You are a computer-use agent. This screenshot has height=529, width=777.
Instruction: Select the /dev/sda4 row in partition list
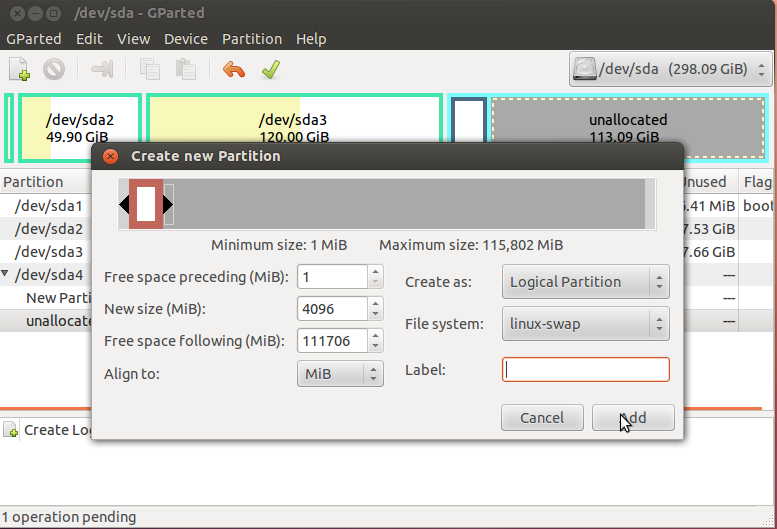[x=46, y=274]
